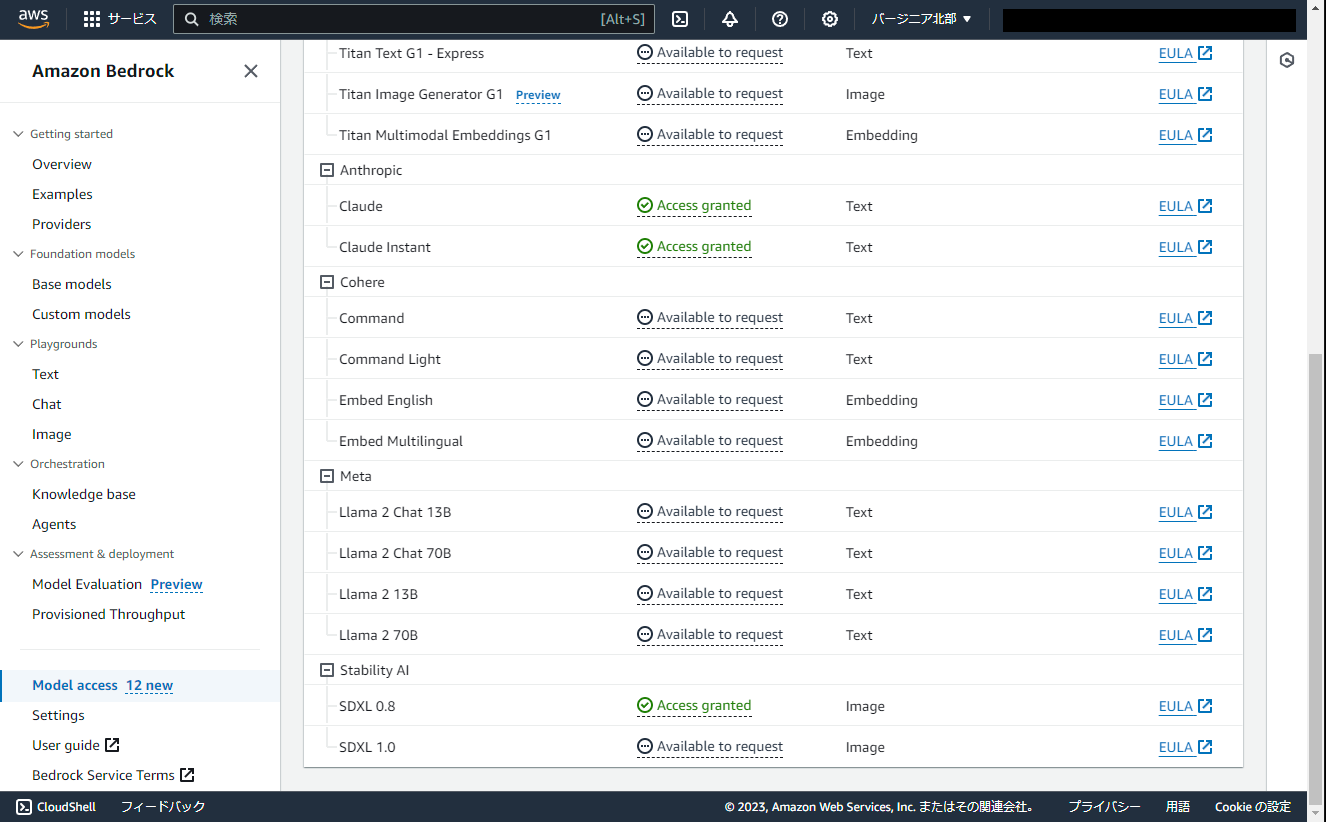Open Knowledge base in navigation
This screenshot has width=1326, height=822.
(x=84, y=494)
